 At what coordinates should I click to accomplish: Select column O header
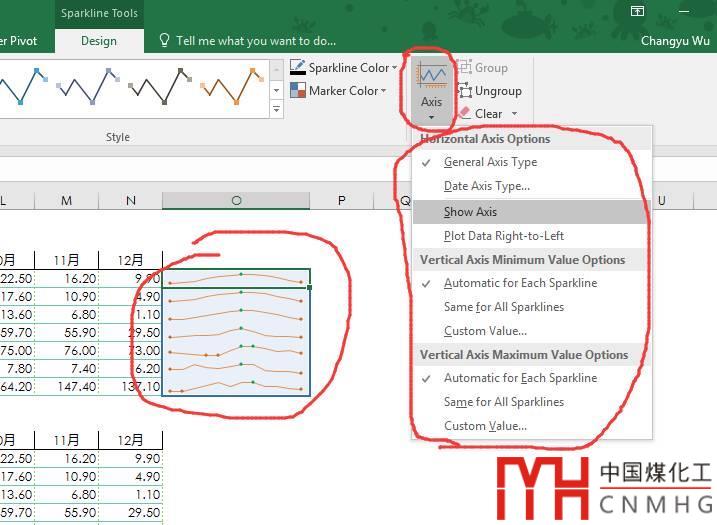pos(236,201)
